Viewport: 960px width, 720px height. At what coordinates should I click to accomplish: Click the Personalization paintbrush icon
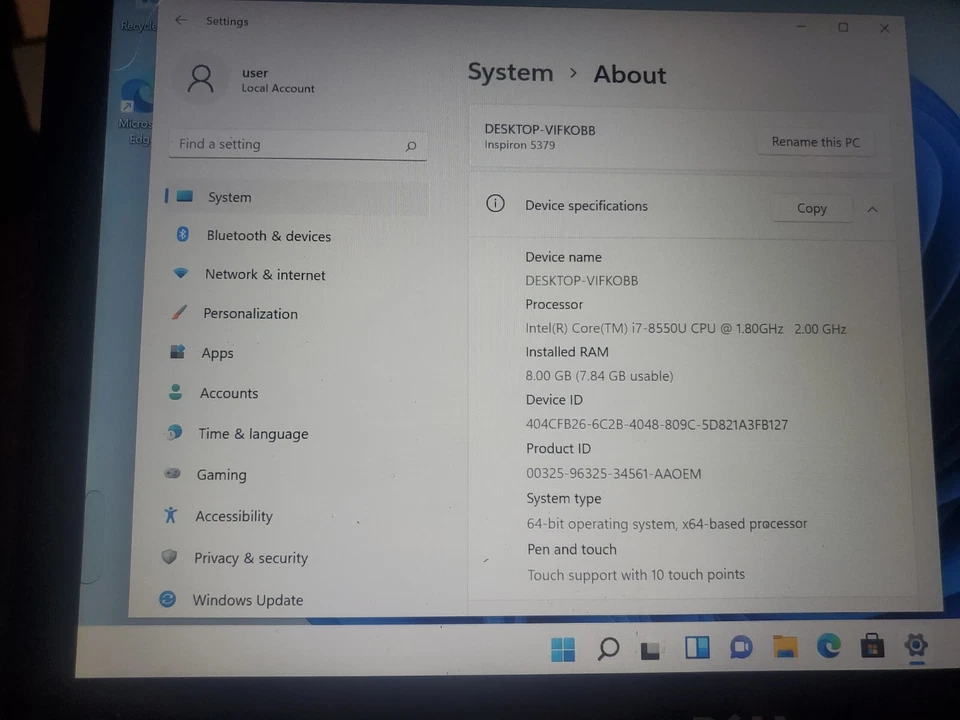click(179, 312)
